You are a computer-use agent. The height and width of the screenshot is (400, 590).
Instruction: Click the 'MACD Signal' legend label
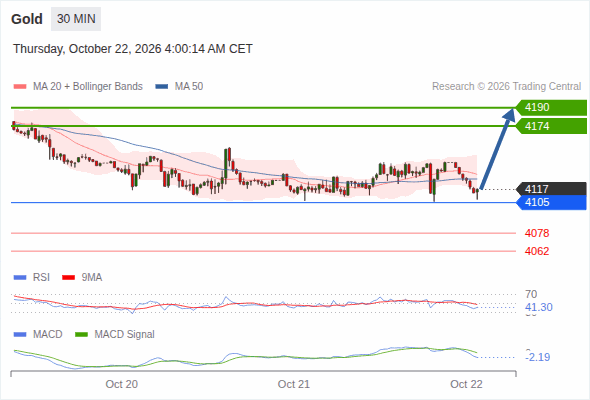pyautogui.click(x=124, y=335)
